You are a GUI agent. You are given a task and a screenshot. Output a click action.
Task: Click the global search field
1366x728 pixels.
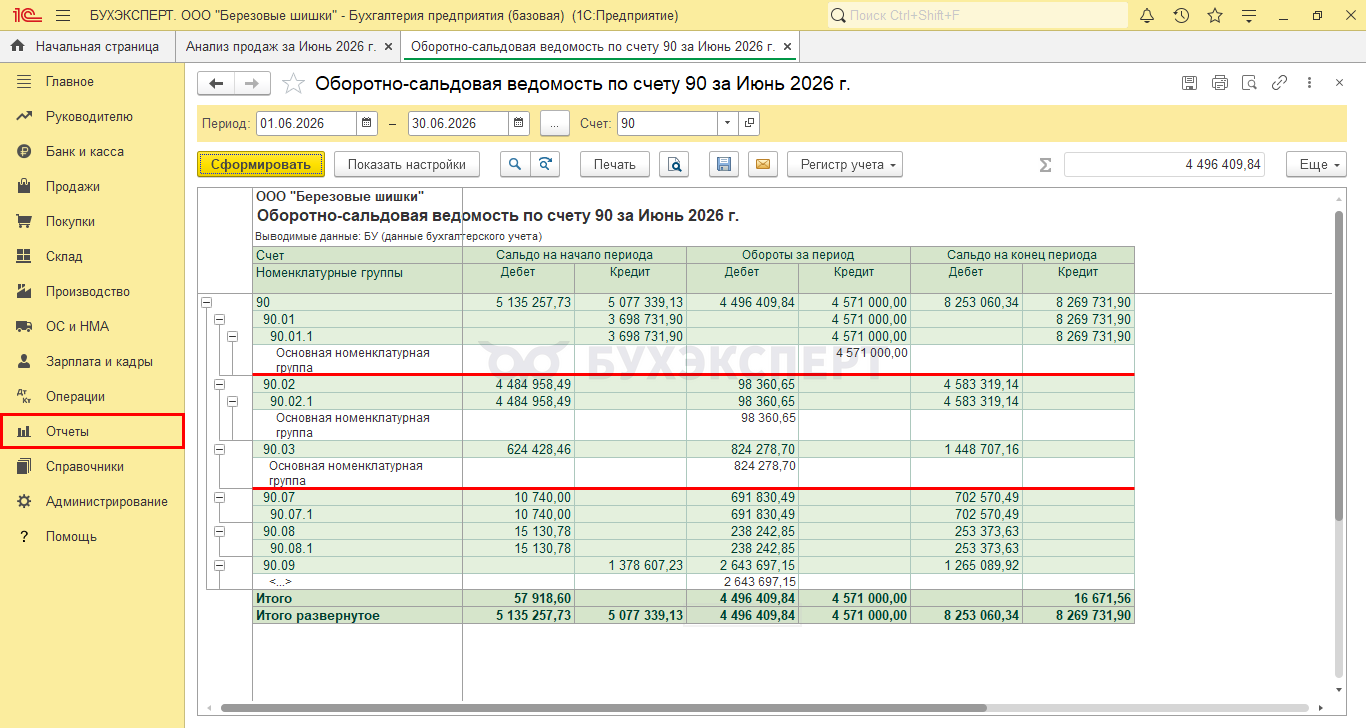click(978, 16)
